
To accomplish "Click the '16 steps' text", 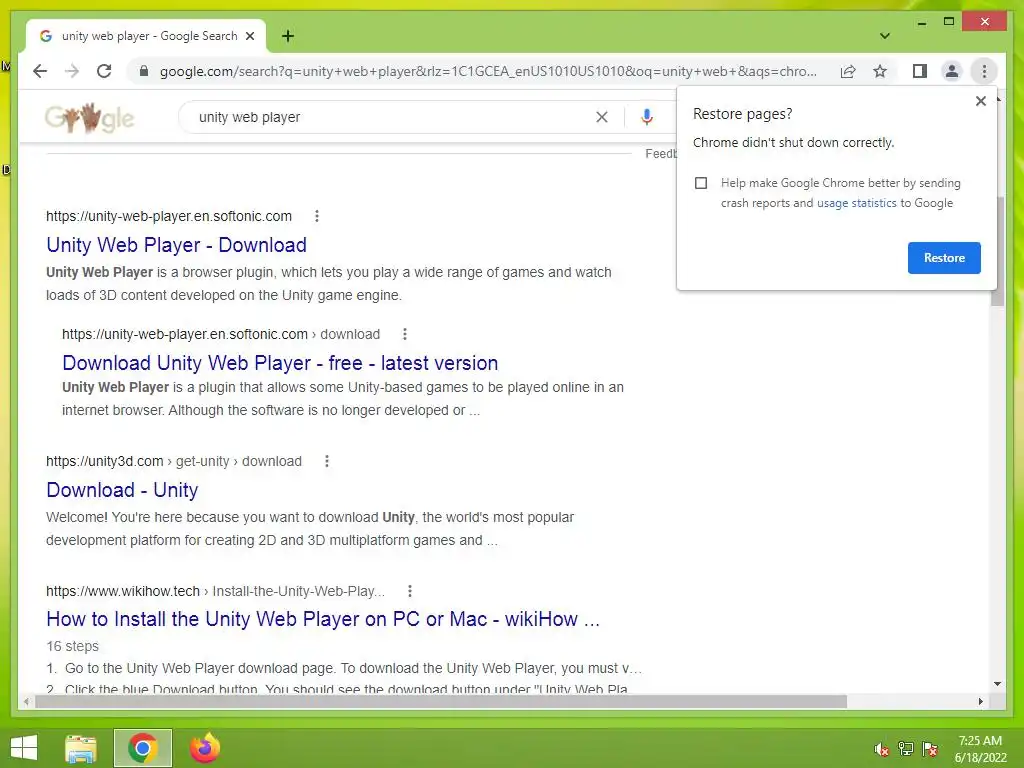I will click(x=72, y=646).
